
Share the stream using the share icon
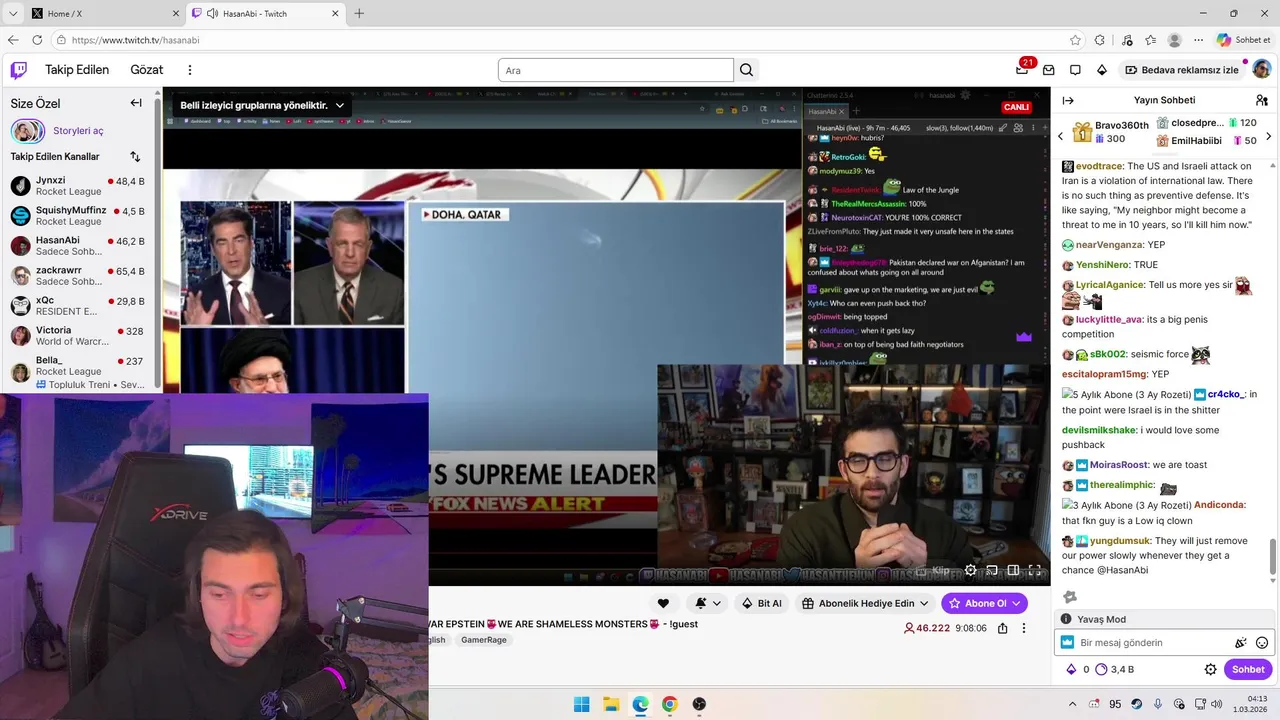coord(1002,628)
